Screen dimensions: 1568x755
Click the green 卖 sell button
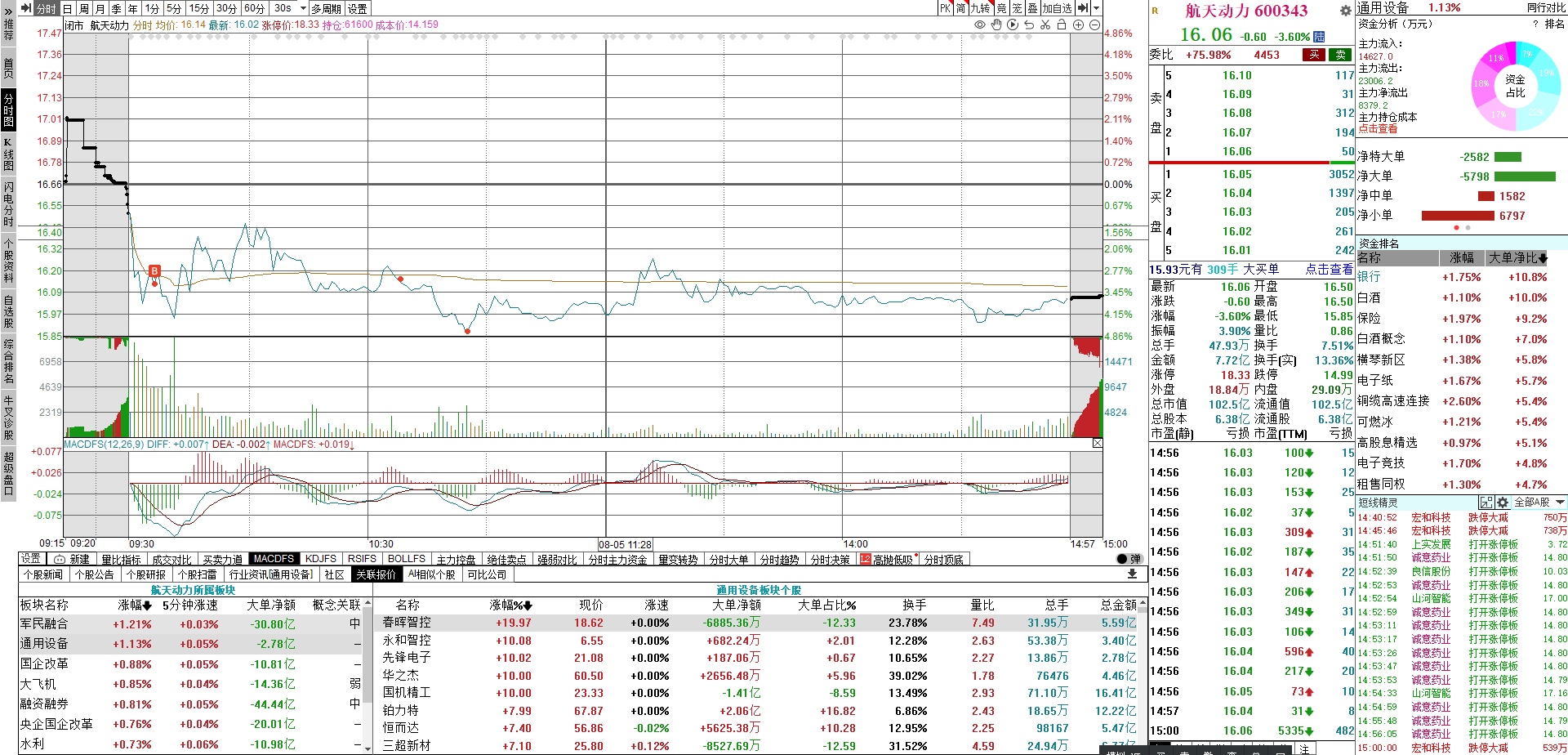tap(1341, 55)
